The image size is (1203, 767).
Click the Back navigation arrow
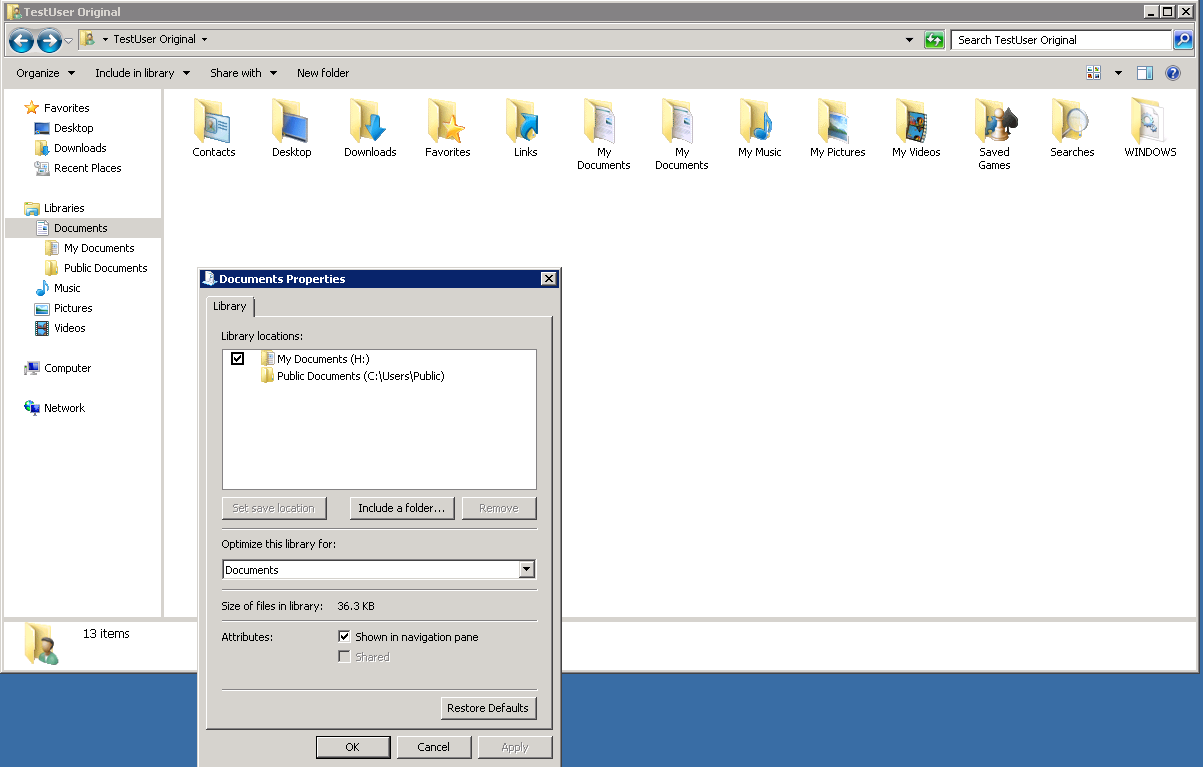(21, 40)
